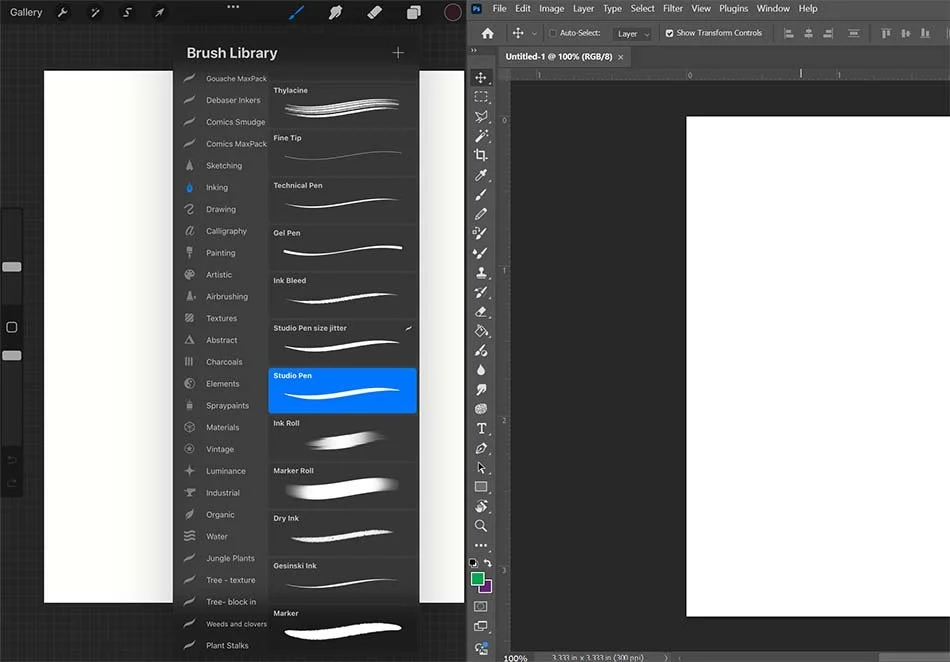
Task: Open the Layer menu
Action: (x=583, y=8)
